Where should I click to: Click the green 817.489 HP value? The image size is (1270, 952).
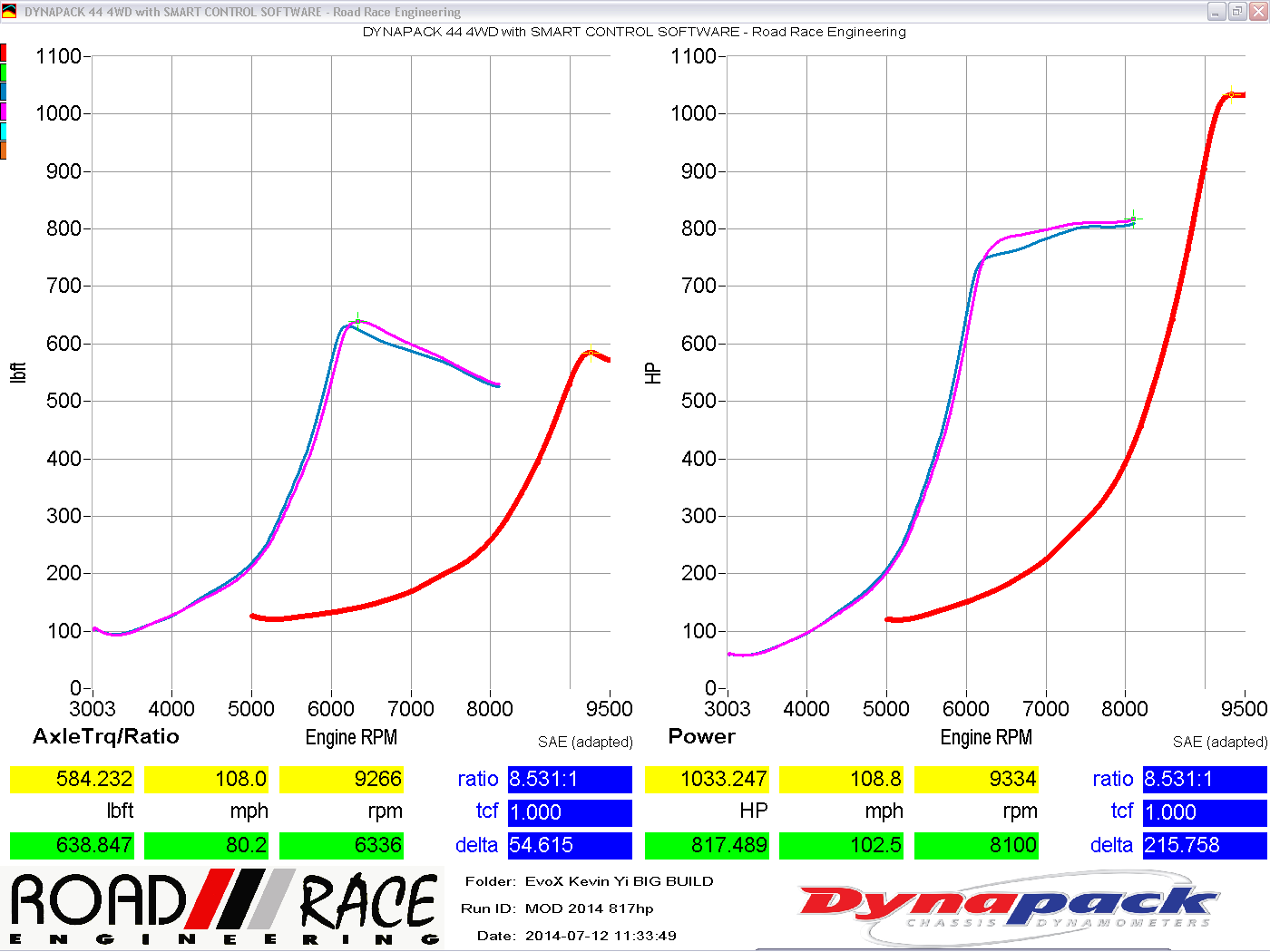click(x=707, y=845)
